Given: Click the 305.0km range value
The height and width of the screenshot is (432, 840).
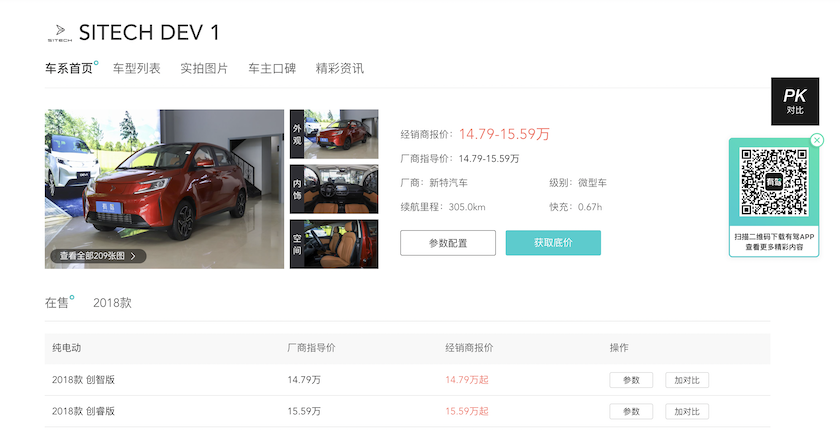Looking at the screenshot, I should [x=467, y=207].
